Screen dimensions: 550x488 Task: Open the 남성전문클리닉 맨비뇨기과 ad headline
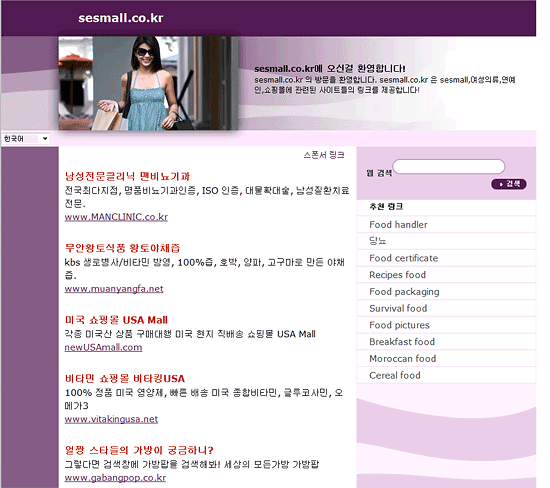(x=127, y=176)
